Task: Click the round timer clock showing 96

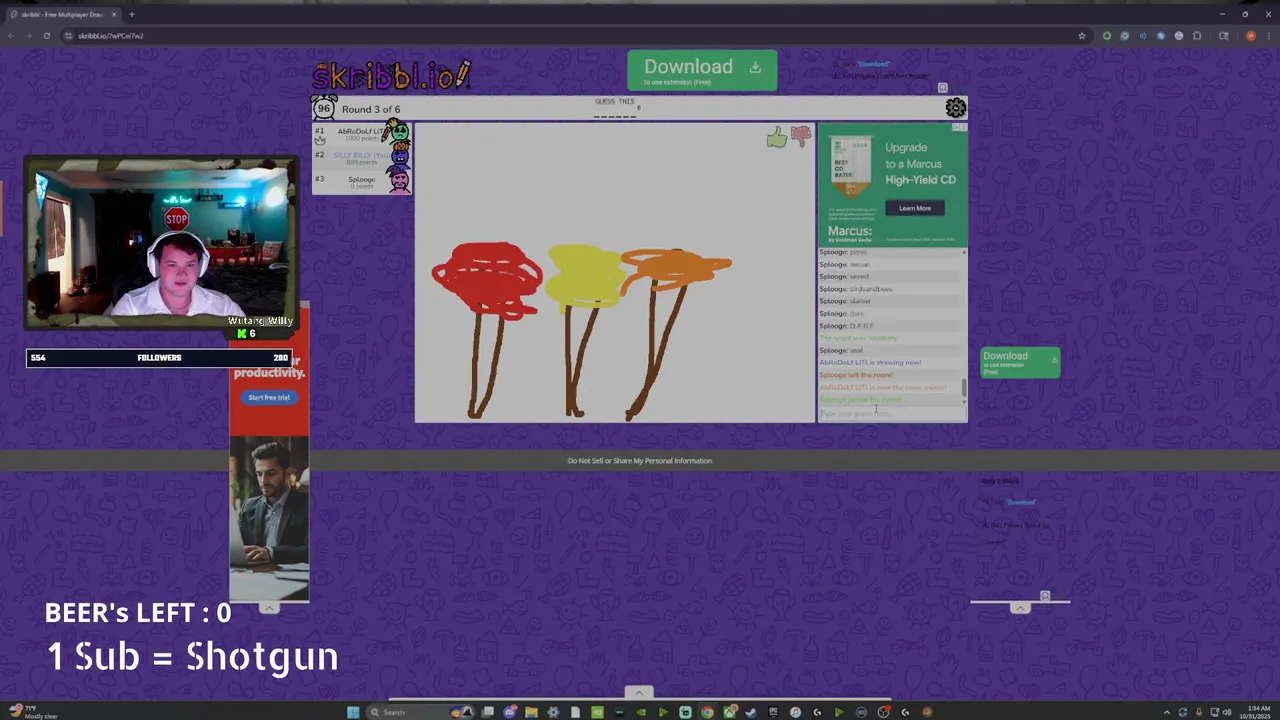Action: [x=323, y=108]
